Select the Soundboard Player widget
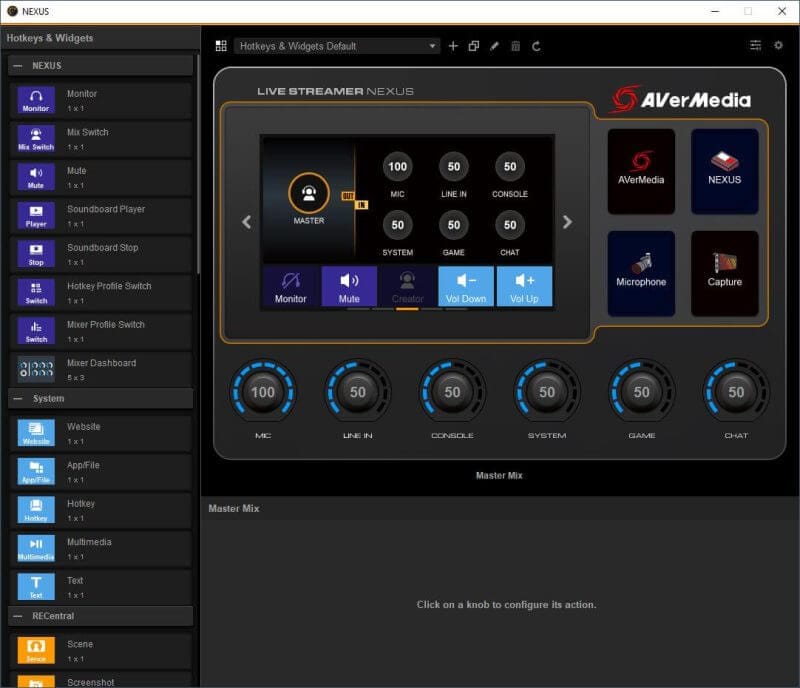Screen dimensions: 800x688 100,216
